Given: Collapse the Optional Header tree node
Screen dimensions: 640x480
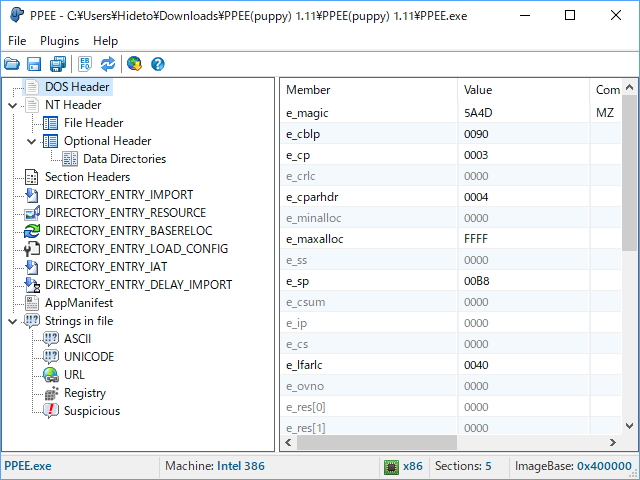Looking at the screenshot, I should coord(32,141).
